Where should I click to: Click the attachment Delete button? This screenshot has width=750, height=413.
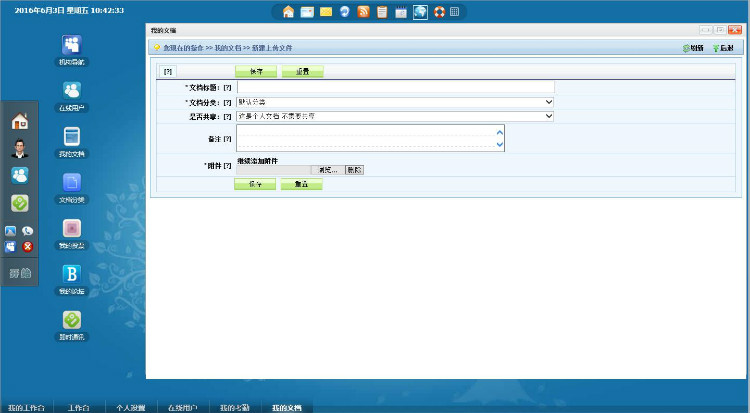(x=354, y=170)
